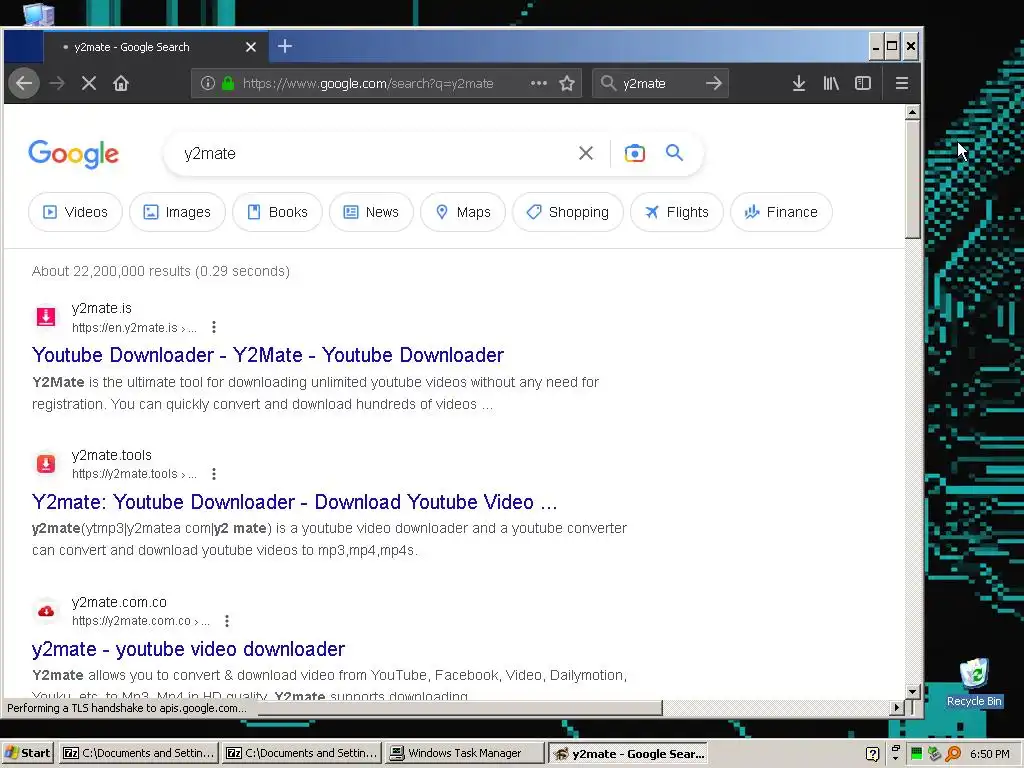Open more options for y2mate.is result
1024x768 pixels.
(214, 327)
